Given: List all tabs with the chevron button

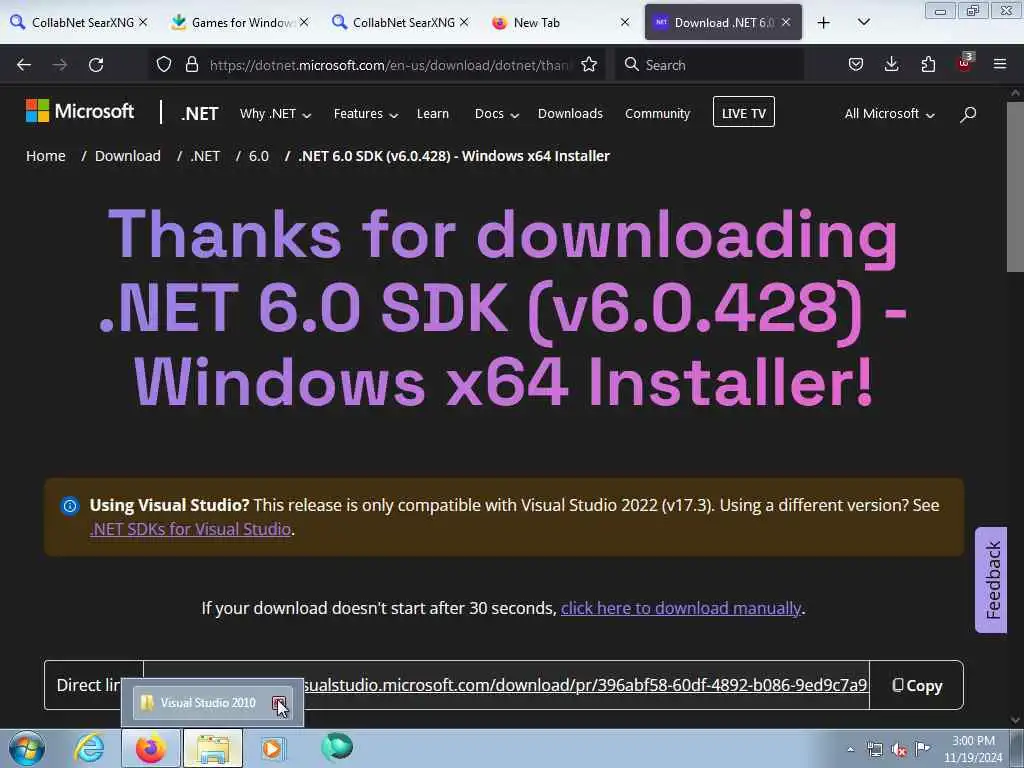Looking at the screenshot, I should [863, 22].
